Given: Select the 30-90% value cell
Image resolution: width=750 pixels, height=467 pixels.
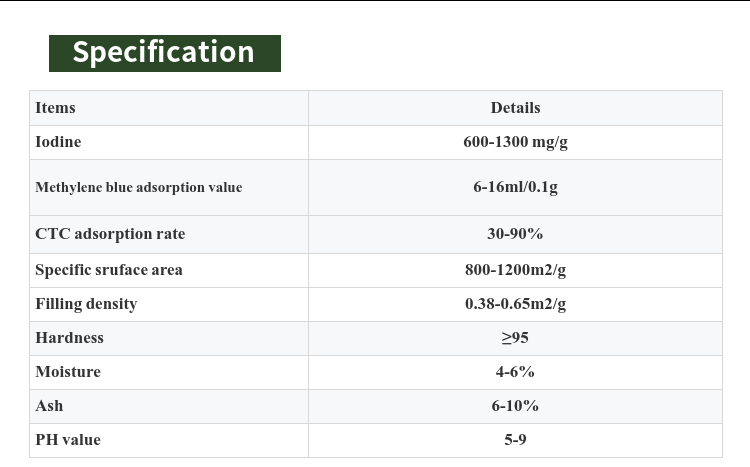Looking at the screenshot, I should click(x=515, y=234).
